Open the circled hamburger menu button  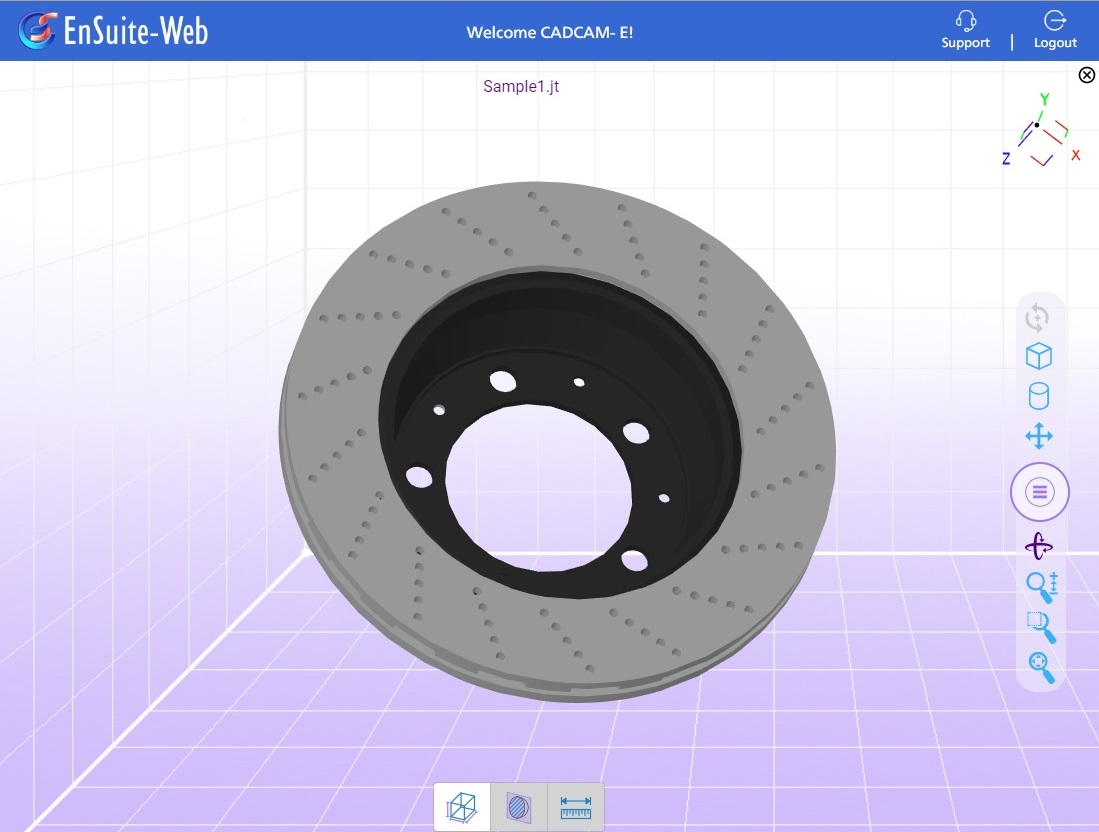coord(1039,492)
